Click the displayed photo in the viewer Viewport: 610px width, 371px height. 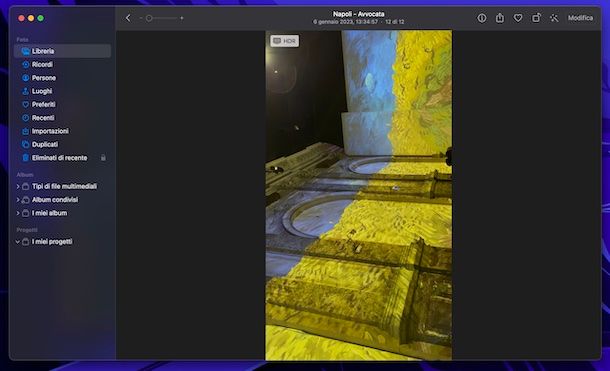point(358,195)
